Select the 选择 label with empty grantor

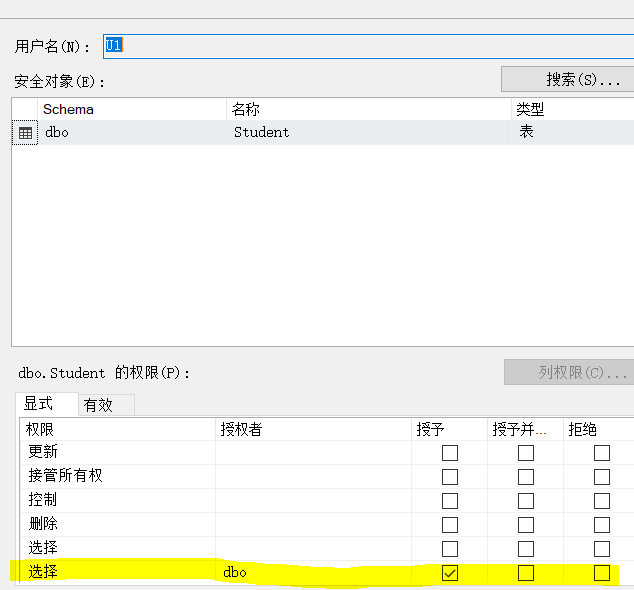43,548
